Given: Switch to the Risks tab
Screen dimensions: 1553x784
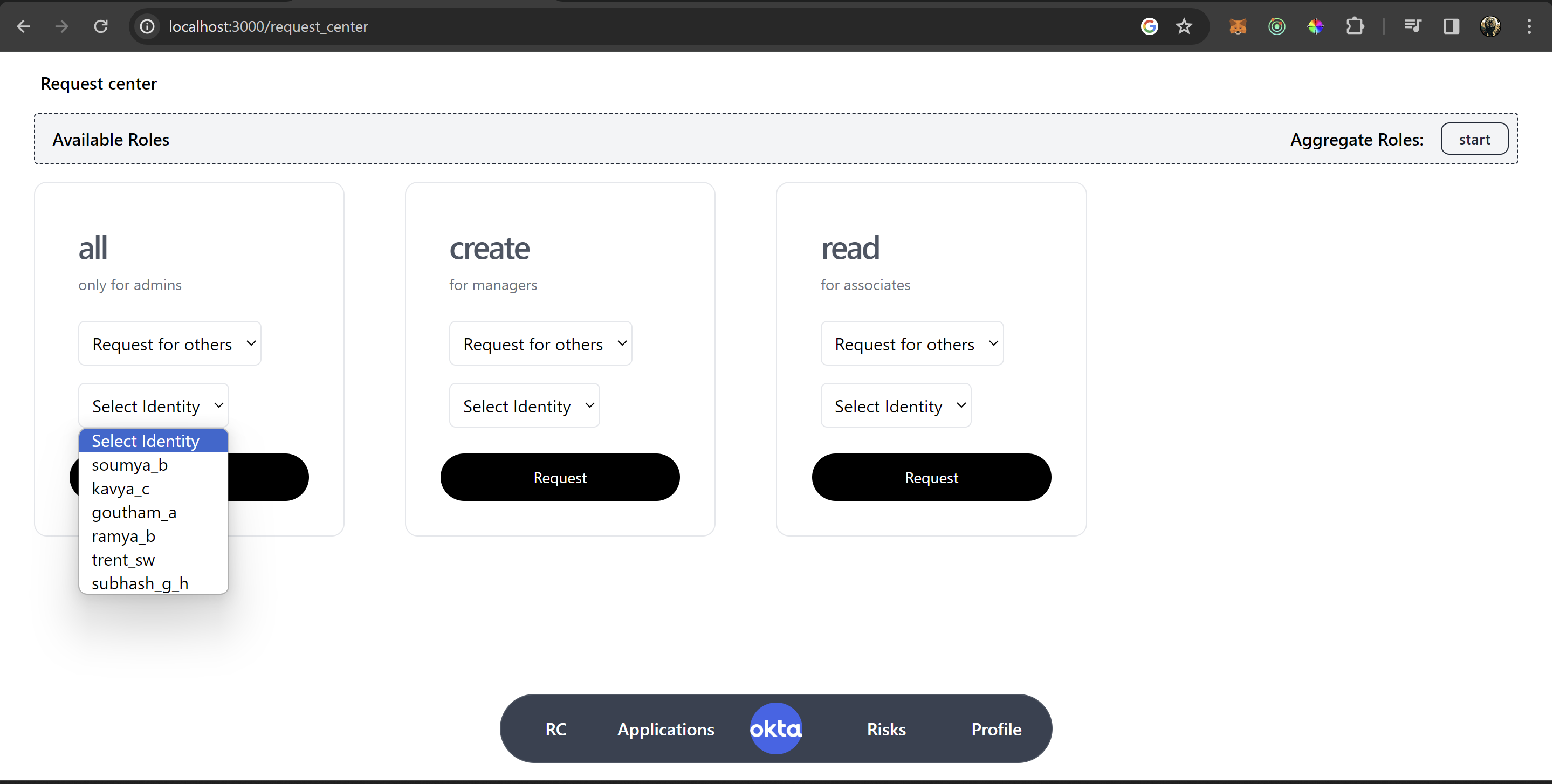Looking at the screenshot, I should point(885,728).
